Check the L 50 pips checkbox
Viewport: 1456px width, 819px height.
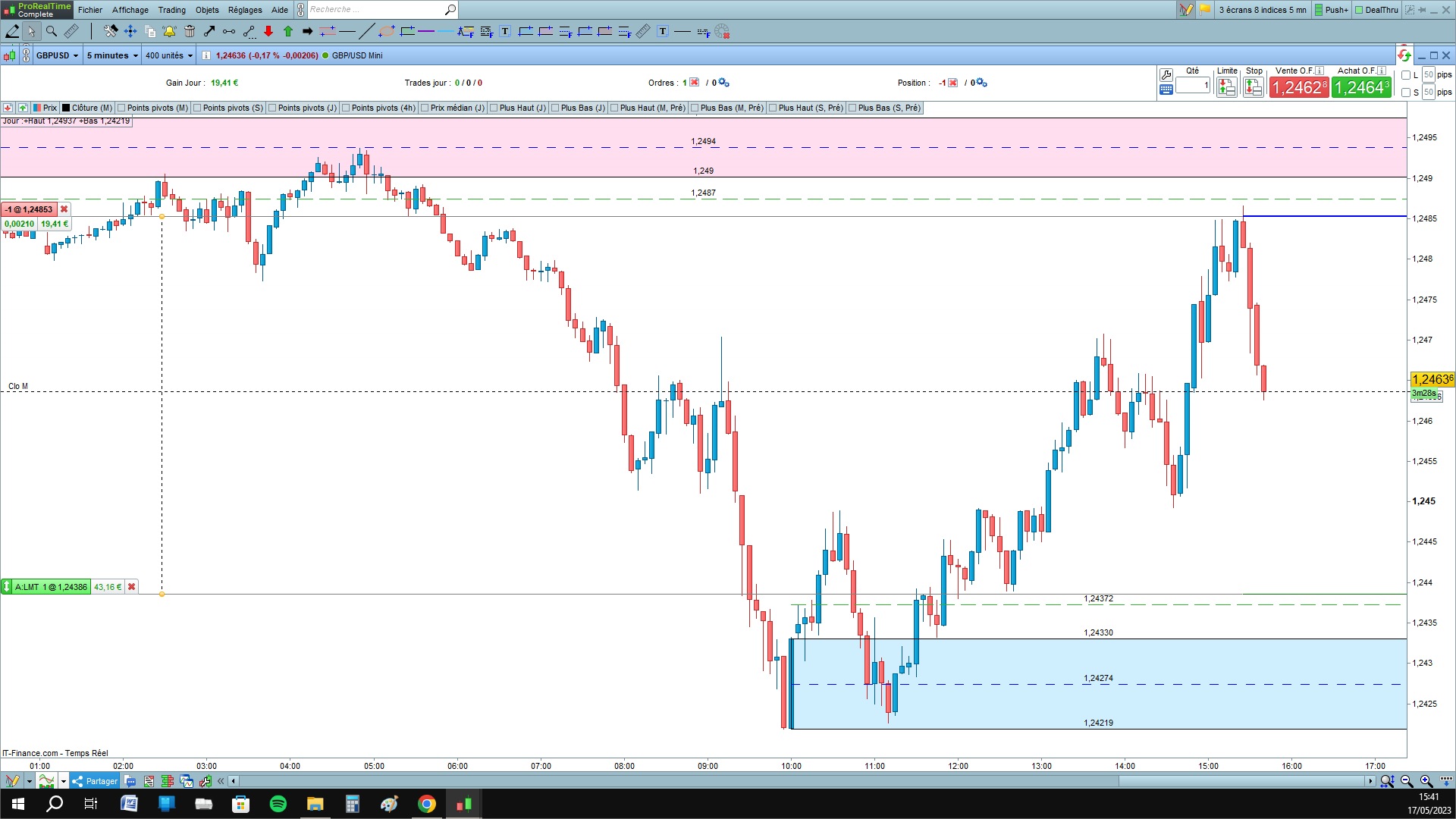pos(1406,75)
